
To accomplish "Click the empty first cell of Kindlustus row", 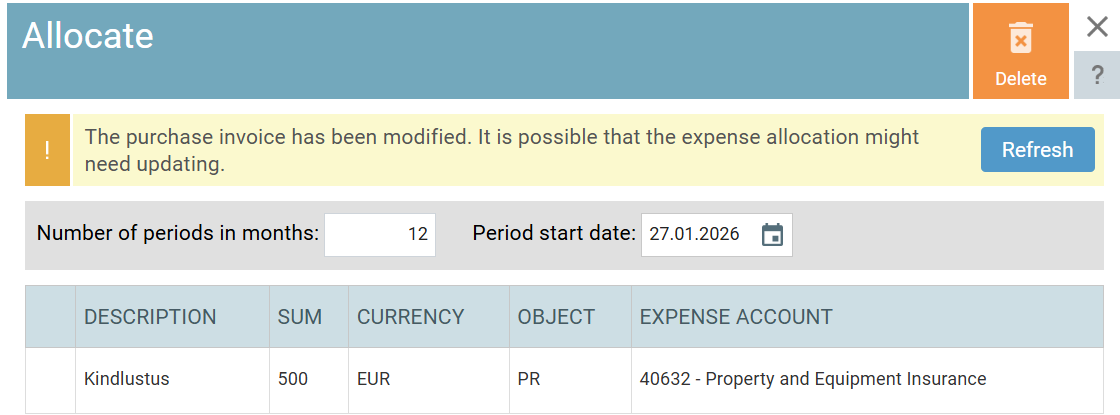I will 50,379.
